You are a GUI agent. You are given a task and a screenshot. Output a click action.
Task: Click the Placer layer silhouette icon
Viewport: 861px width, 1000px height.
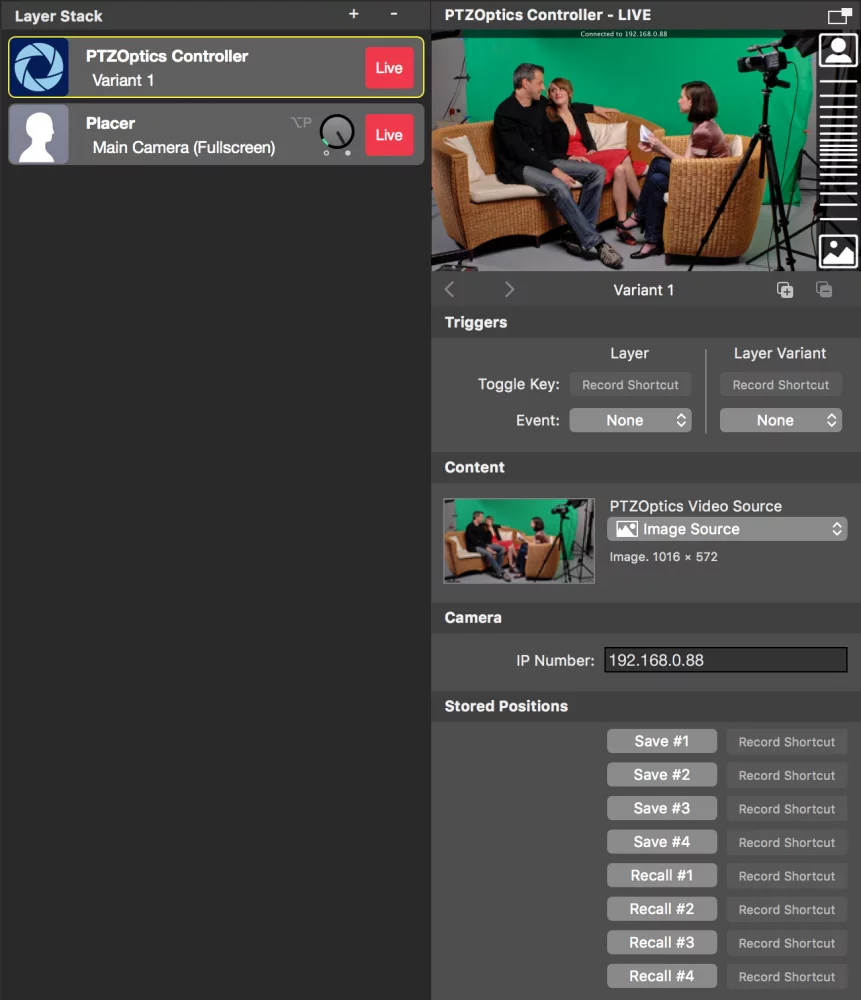(x=39, y=135)
